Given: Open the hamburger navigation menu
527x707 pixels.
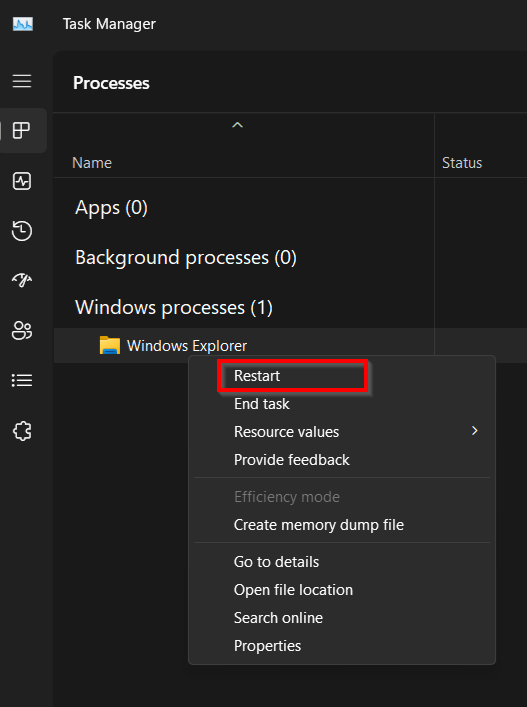Looking at the screenshot, I should pyautogui.click(x=22, y=81).
